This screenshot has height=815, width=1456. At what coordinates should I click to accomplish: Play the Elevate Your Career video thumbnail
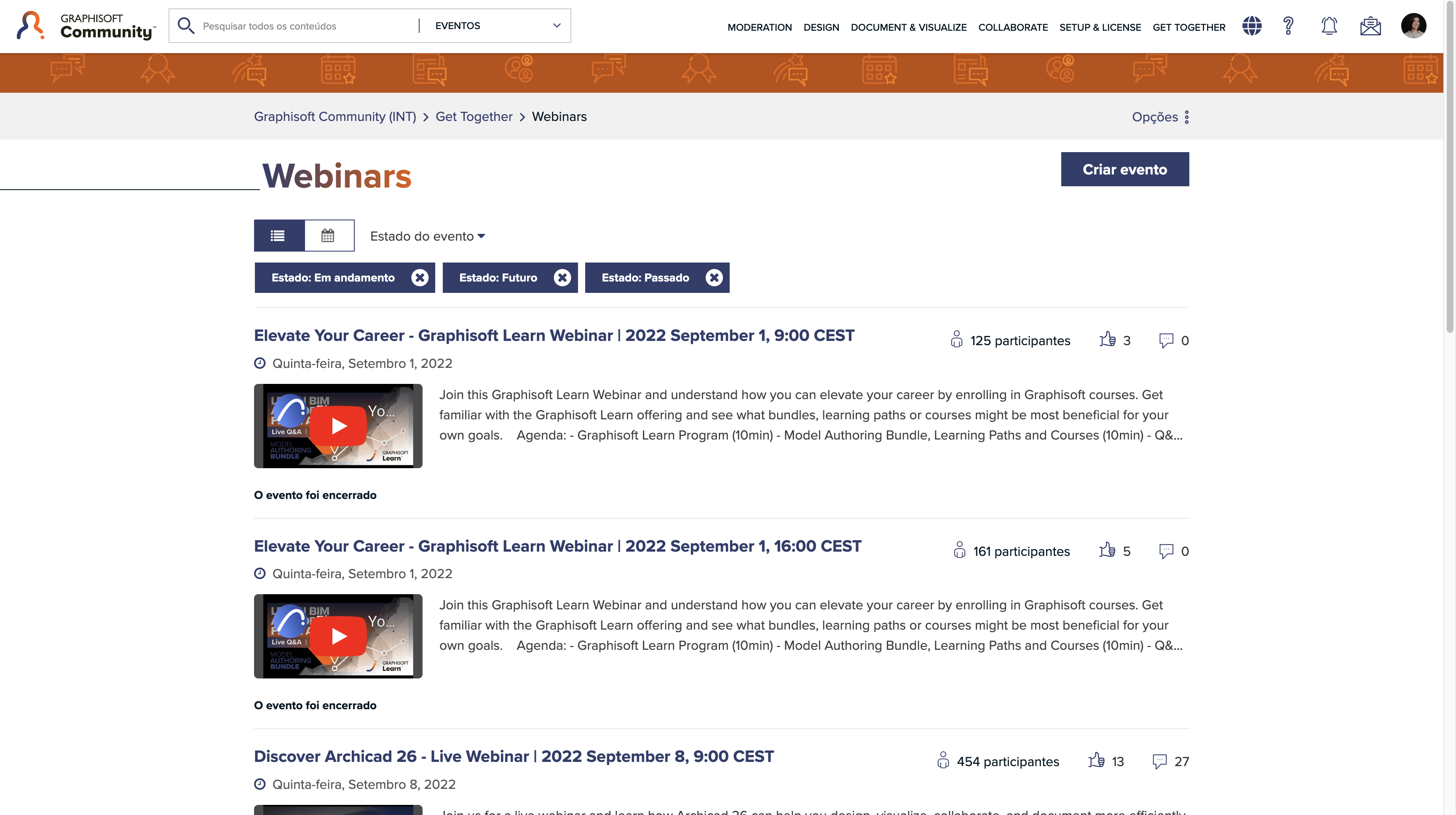[x=337, y=426]
